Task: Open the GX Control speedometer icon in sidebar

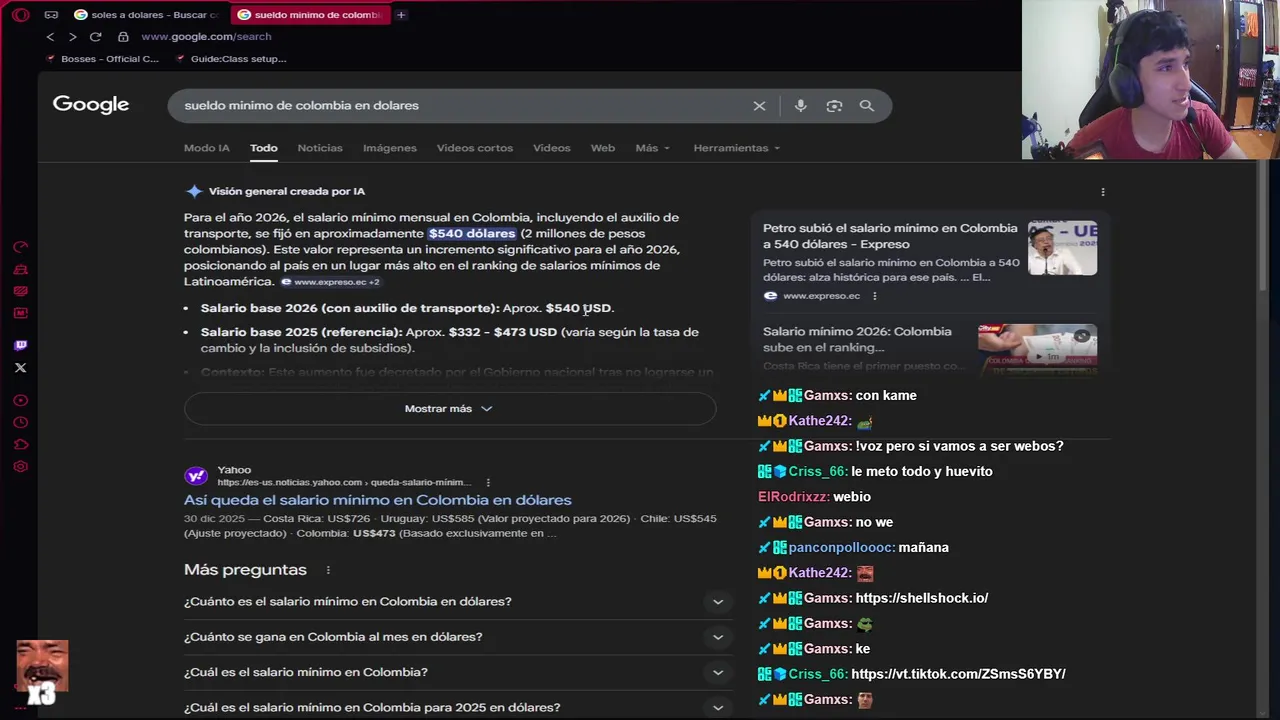Action: click(20, 247)
